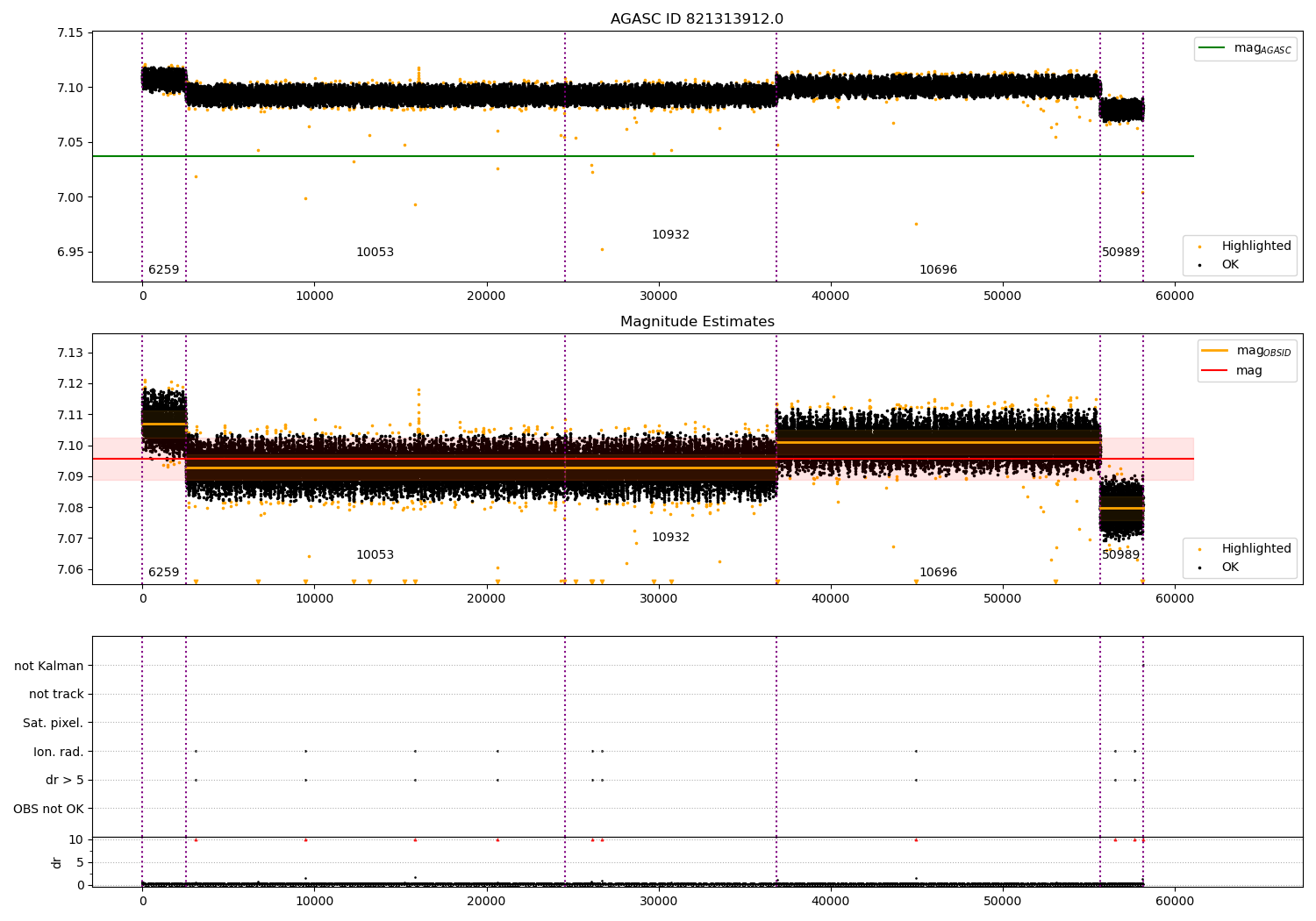Image resolution: width=1316 pixels, height=921 pixels.
Task: Click "20000" on the top plot x-axis
Action: [x=486, y=296]
